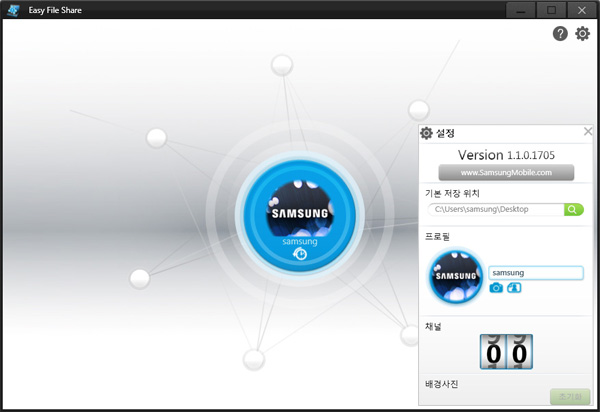This screenshot has height=412, width=600.
Task: Click the profile picture in settings panel
Action: click(455, 276)
